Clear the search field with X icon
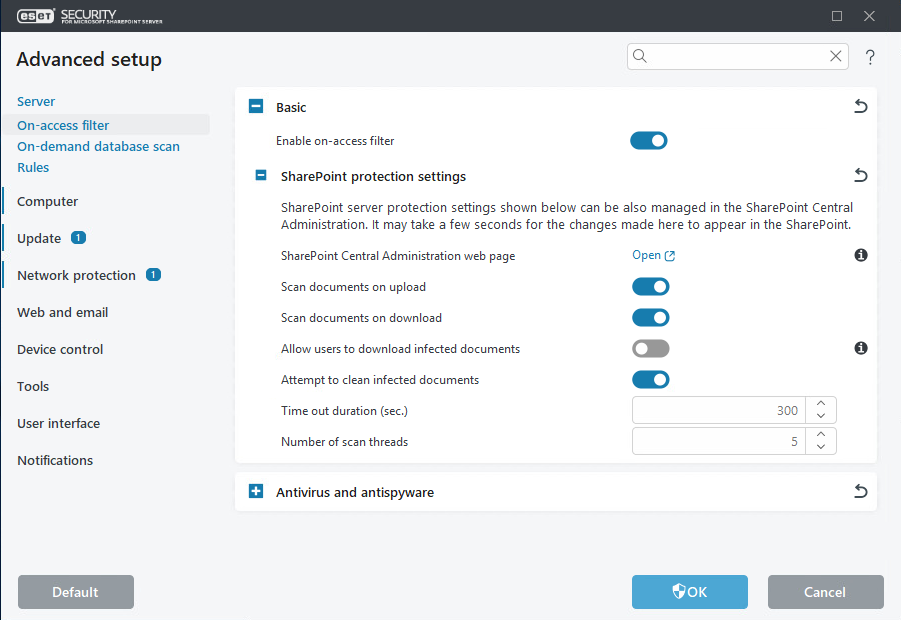 836,57
